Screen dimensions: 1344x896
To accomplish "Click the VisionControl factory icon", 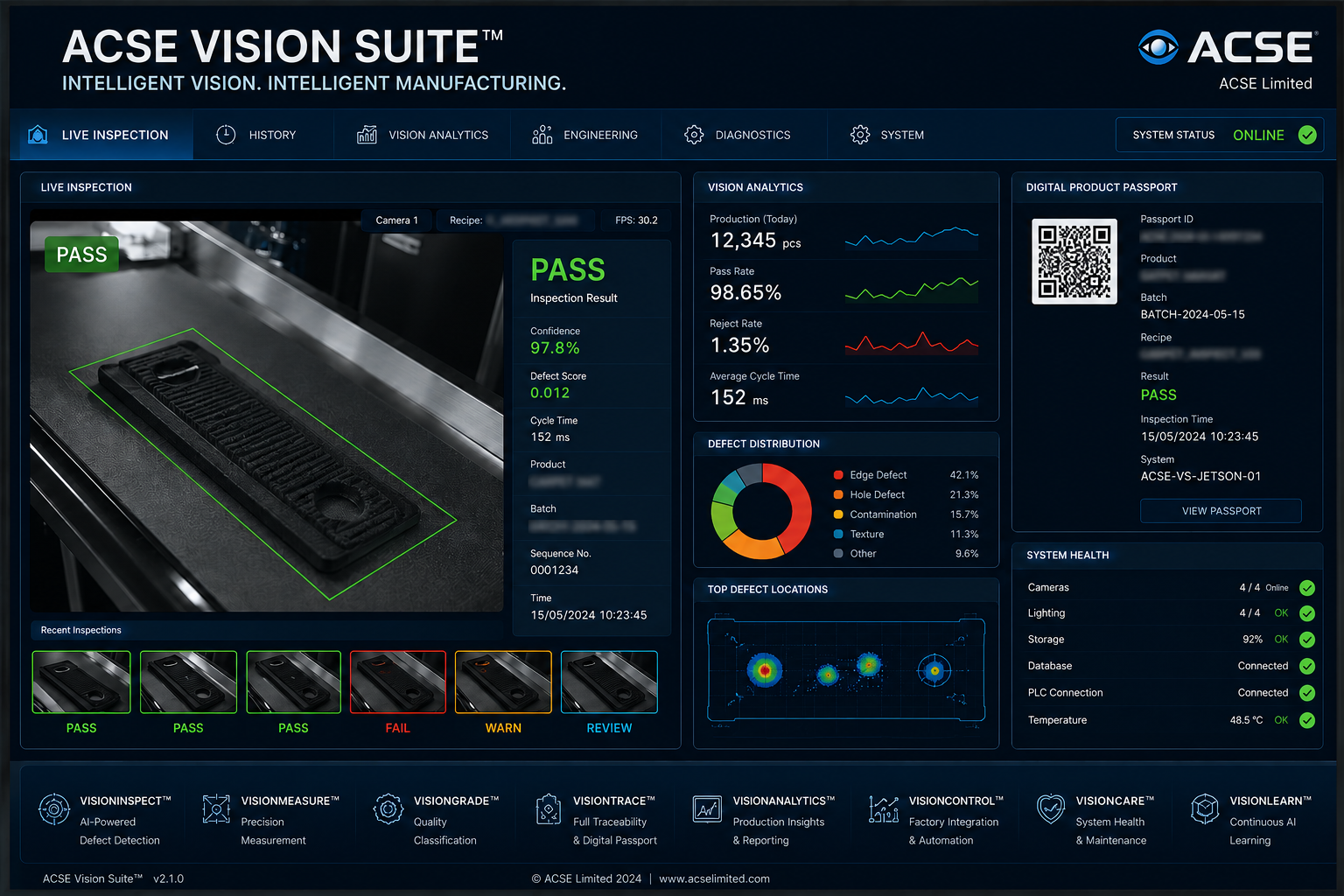I will tap(884, 809).
